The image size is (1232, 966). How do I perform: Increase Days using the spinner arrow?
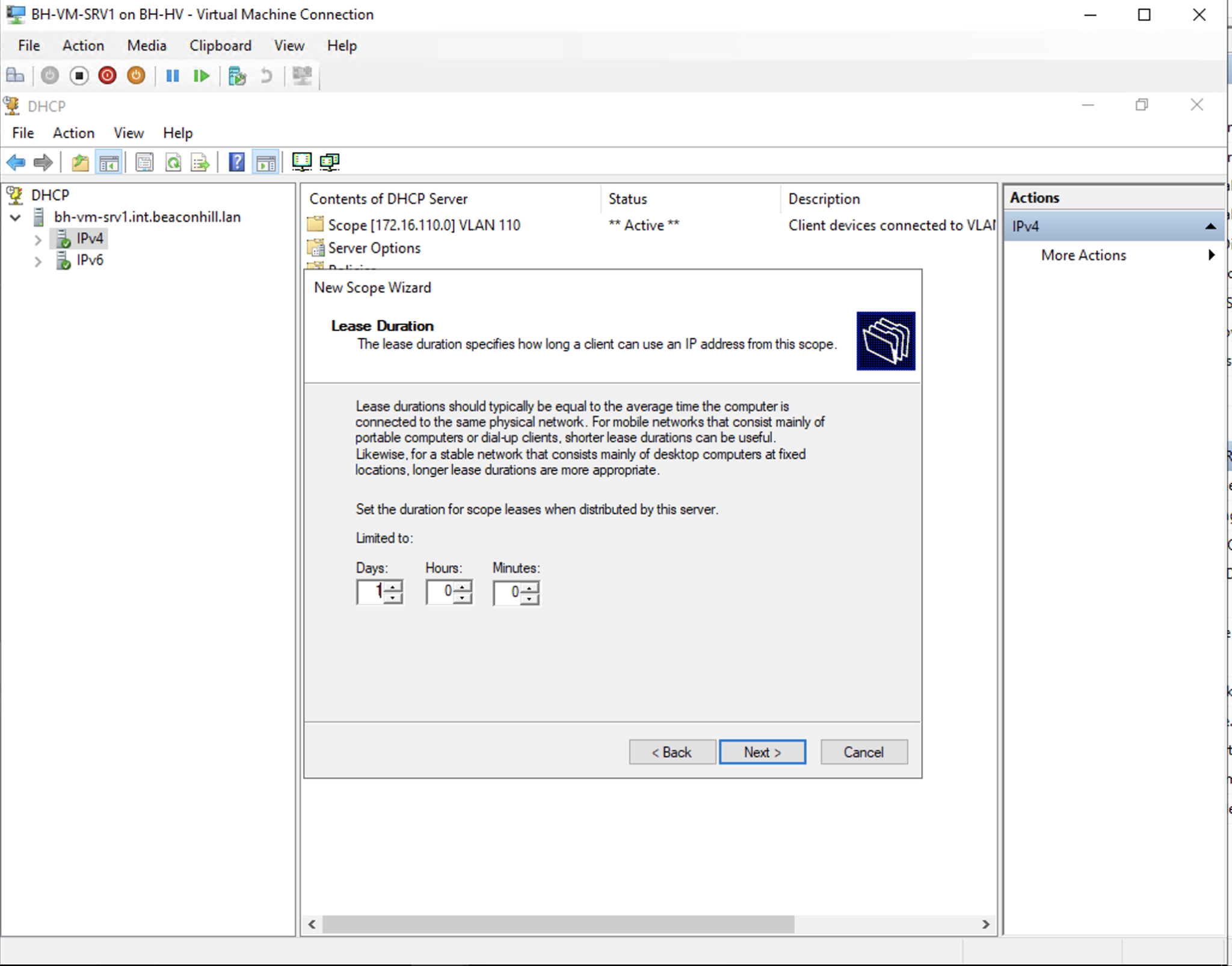tap(392, 586)
